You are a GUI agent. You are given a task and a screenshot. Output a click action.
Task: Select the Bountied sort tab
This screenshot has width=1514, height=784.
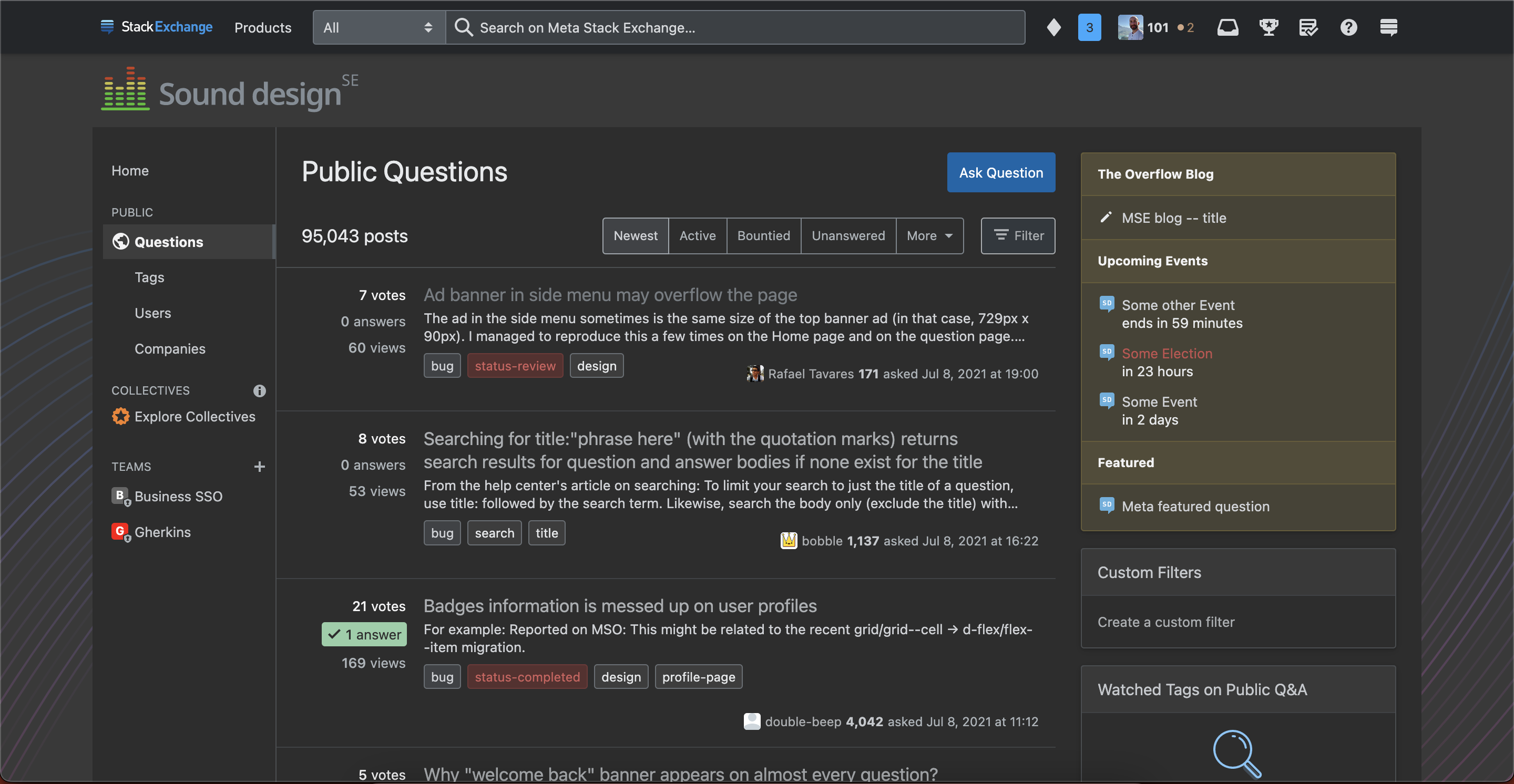click(763, 235)
